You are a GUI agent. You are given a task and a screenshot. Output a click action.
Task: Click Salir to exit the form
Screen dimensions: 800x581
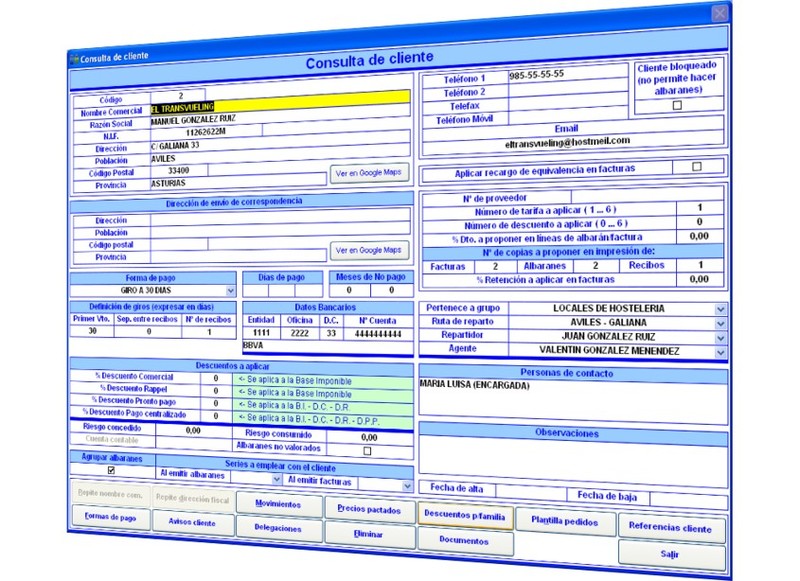pyautogui.click(x=670, y=553)
